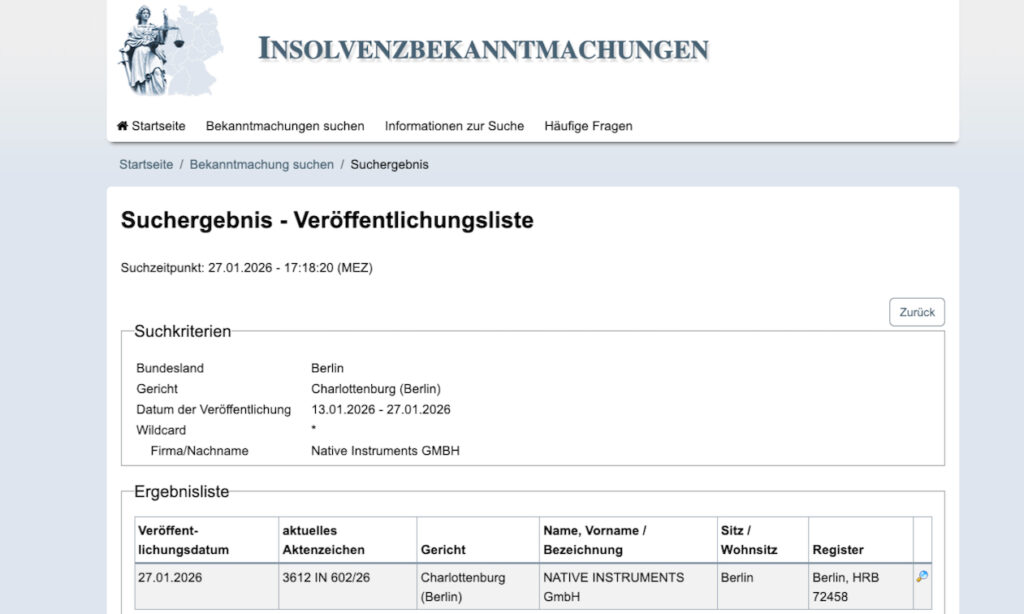Open the Häufige Fragen page
Screen dimensions: 1024x614
[588, 126]
